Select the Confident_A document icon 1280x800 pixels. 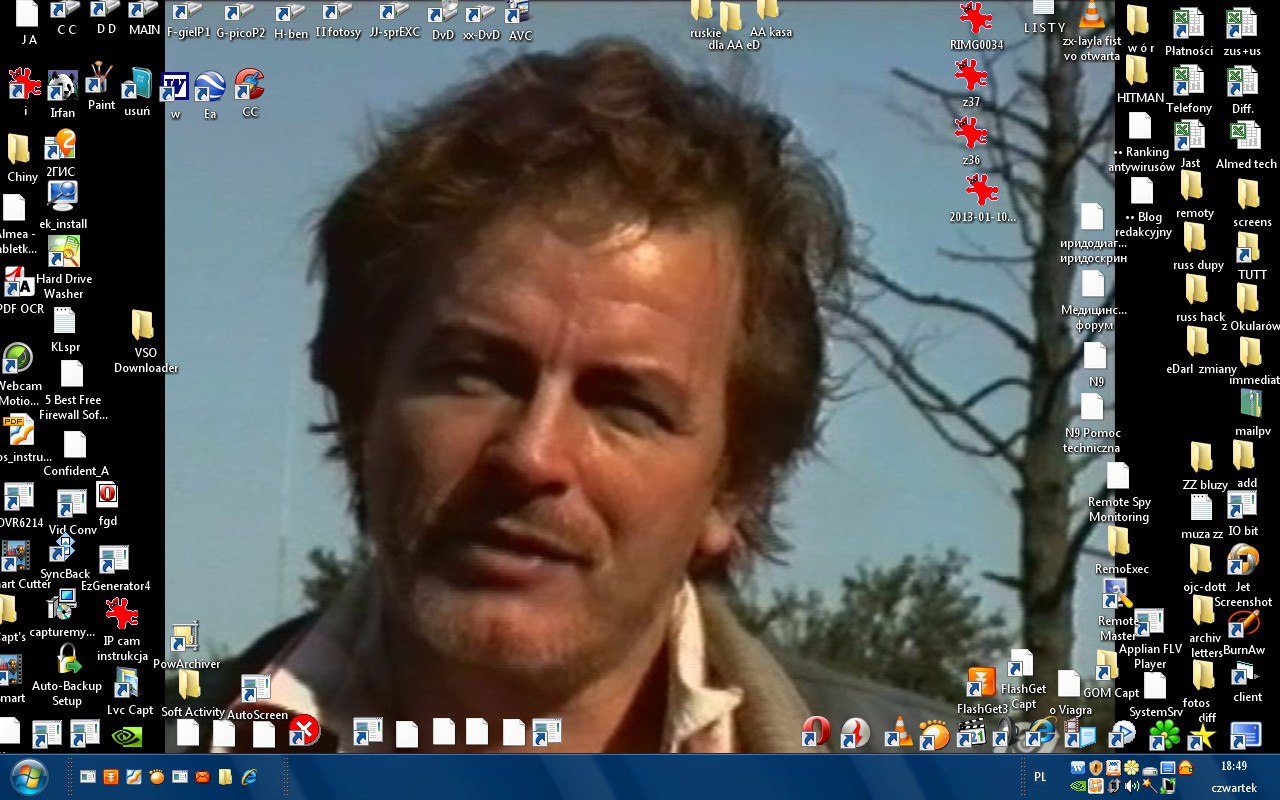(x=75, y=445)
